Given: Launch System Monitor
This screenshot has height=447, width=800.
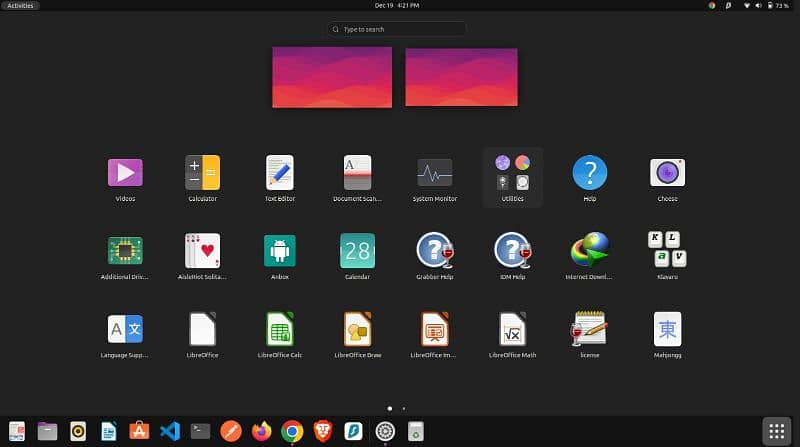Looking at the screenshot, I should [x=435, y=173].
